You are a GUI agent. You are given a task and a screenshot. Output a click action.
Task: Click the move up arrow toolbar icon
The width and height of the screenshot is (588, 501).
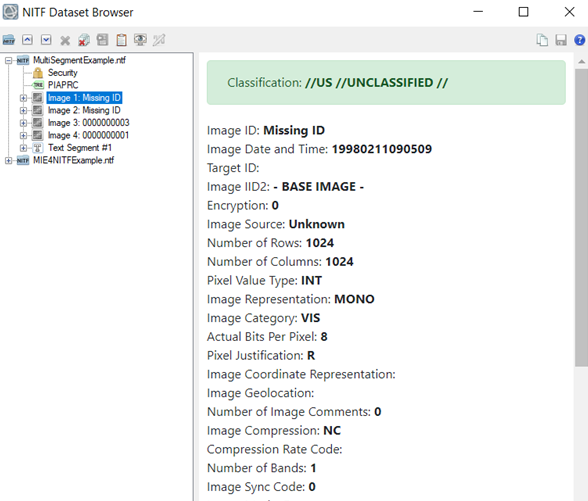pos(27,40)
